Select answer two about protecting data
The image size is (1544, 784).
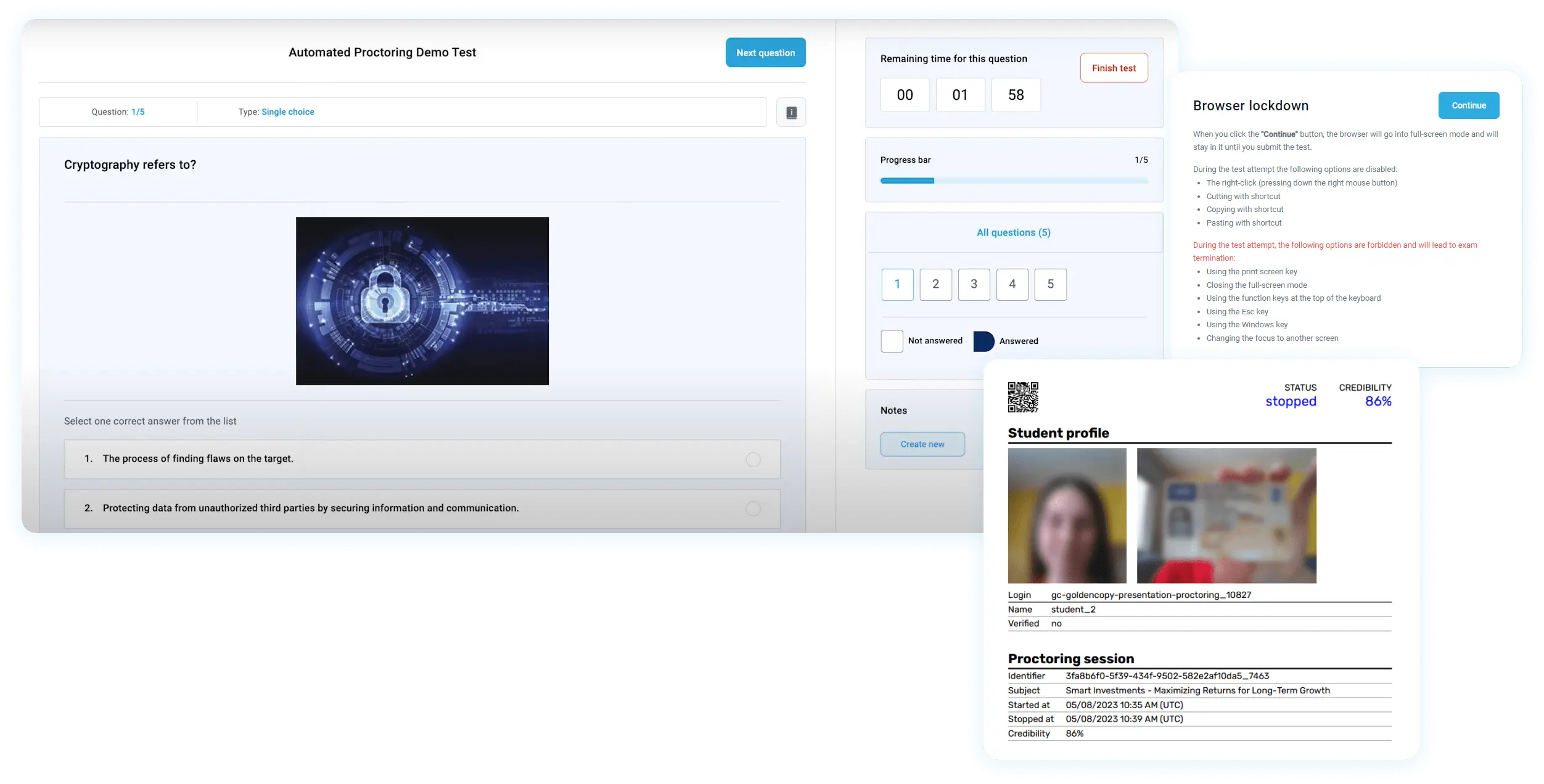[x=753, y=508]
